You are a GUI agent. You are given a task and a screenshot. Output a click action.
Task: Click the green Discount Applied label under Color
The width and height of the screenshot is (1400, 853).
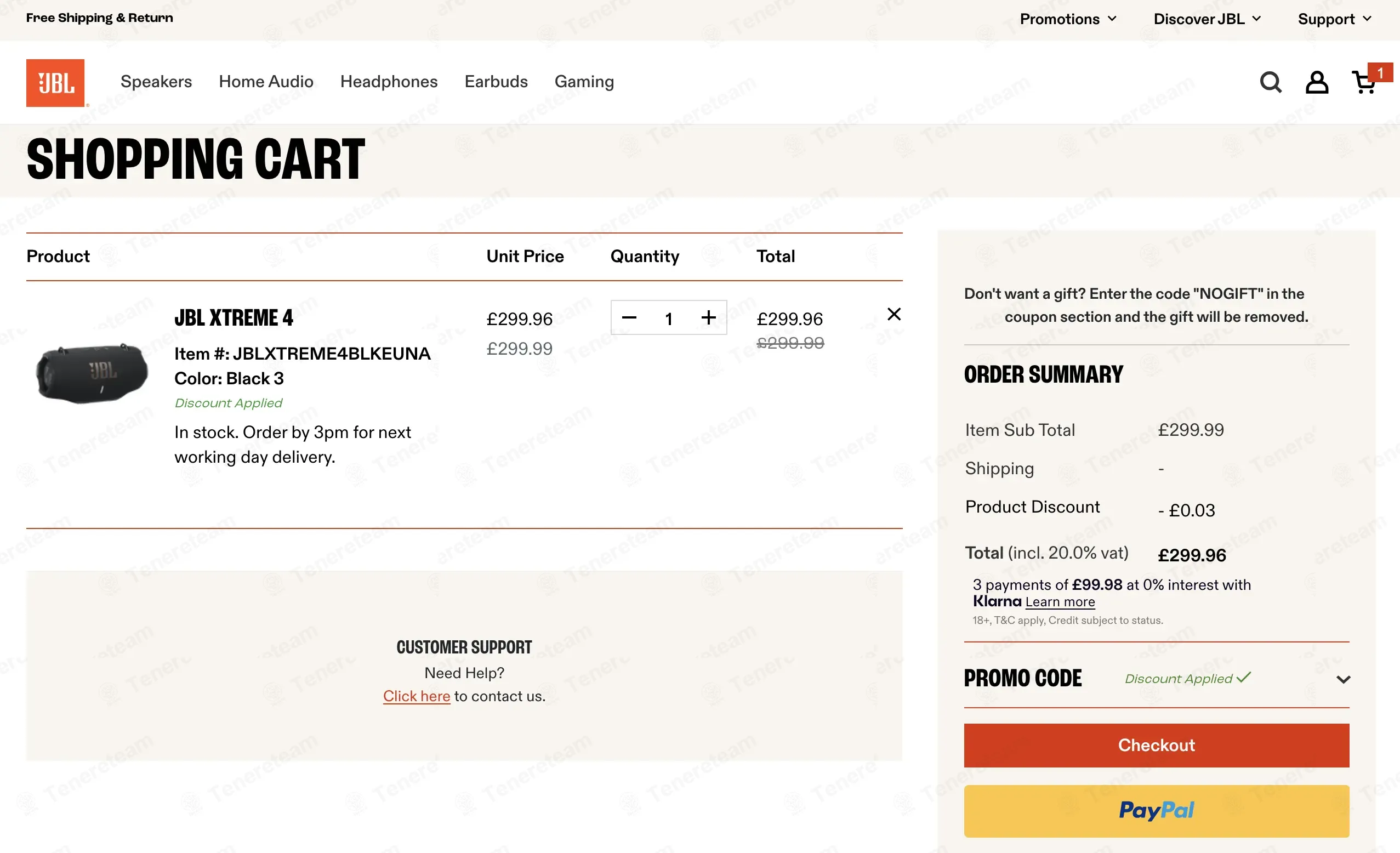pos(229,403)
